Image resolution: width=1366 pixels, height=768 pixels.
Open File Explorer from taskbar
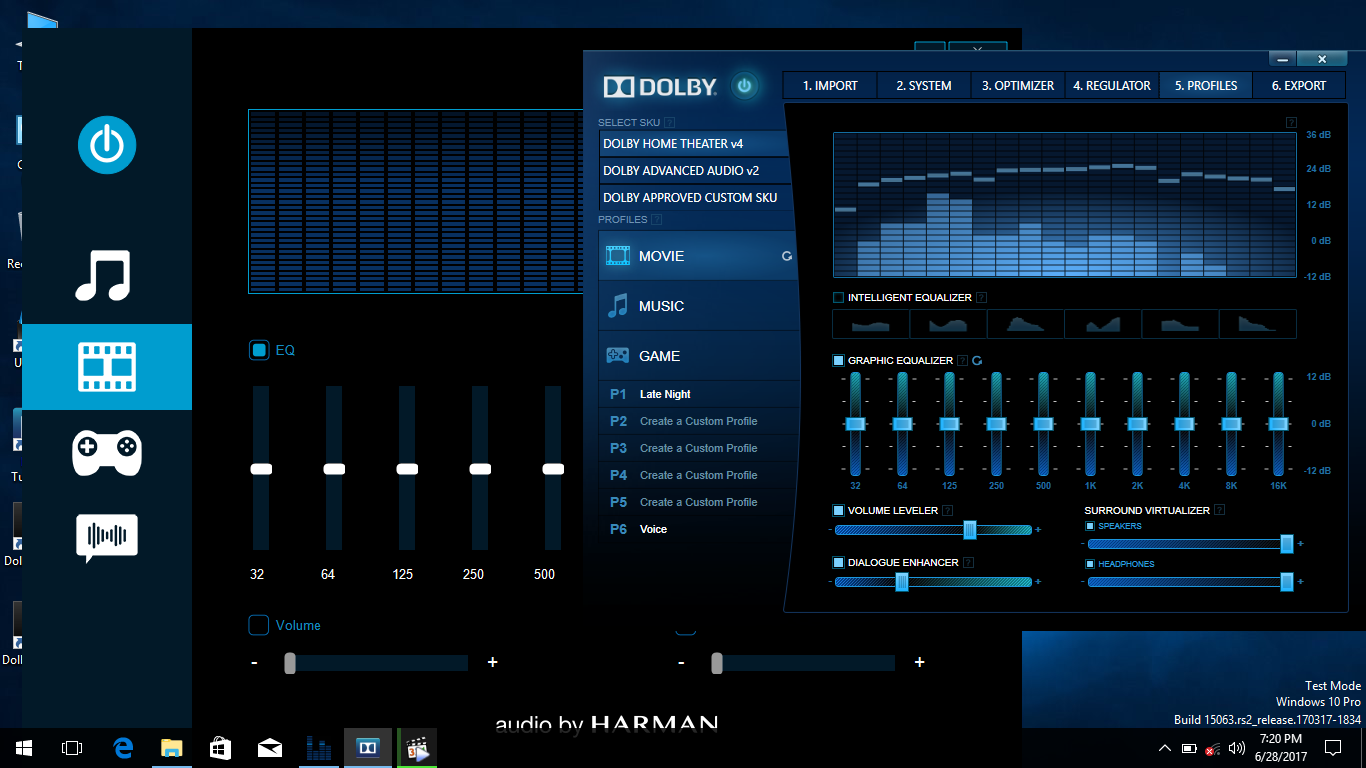coord(172,747)
